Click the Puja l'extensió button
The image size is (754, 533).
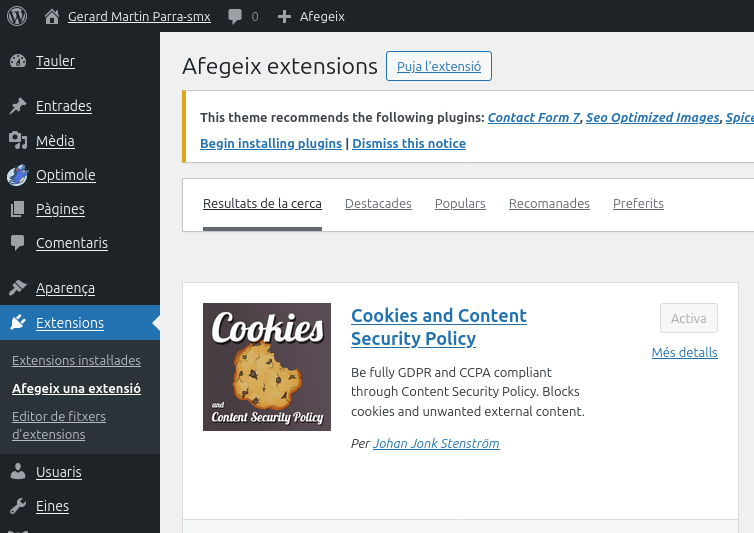coord(439,66)
